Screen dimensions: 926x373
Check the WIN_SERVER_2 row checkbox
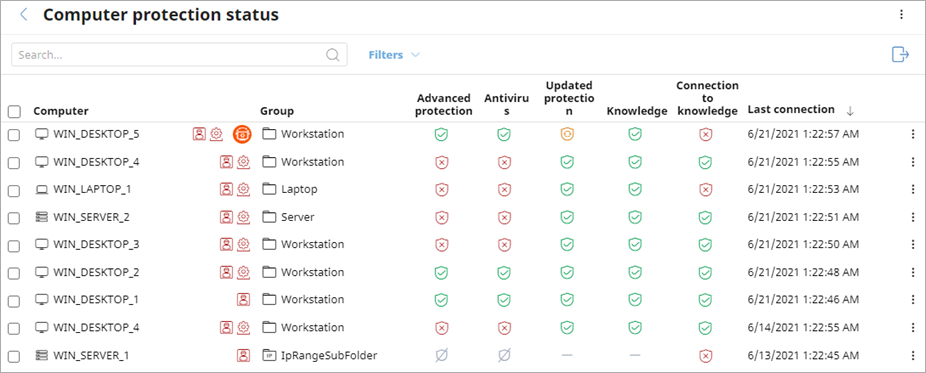14,218
